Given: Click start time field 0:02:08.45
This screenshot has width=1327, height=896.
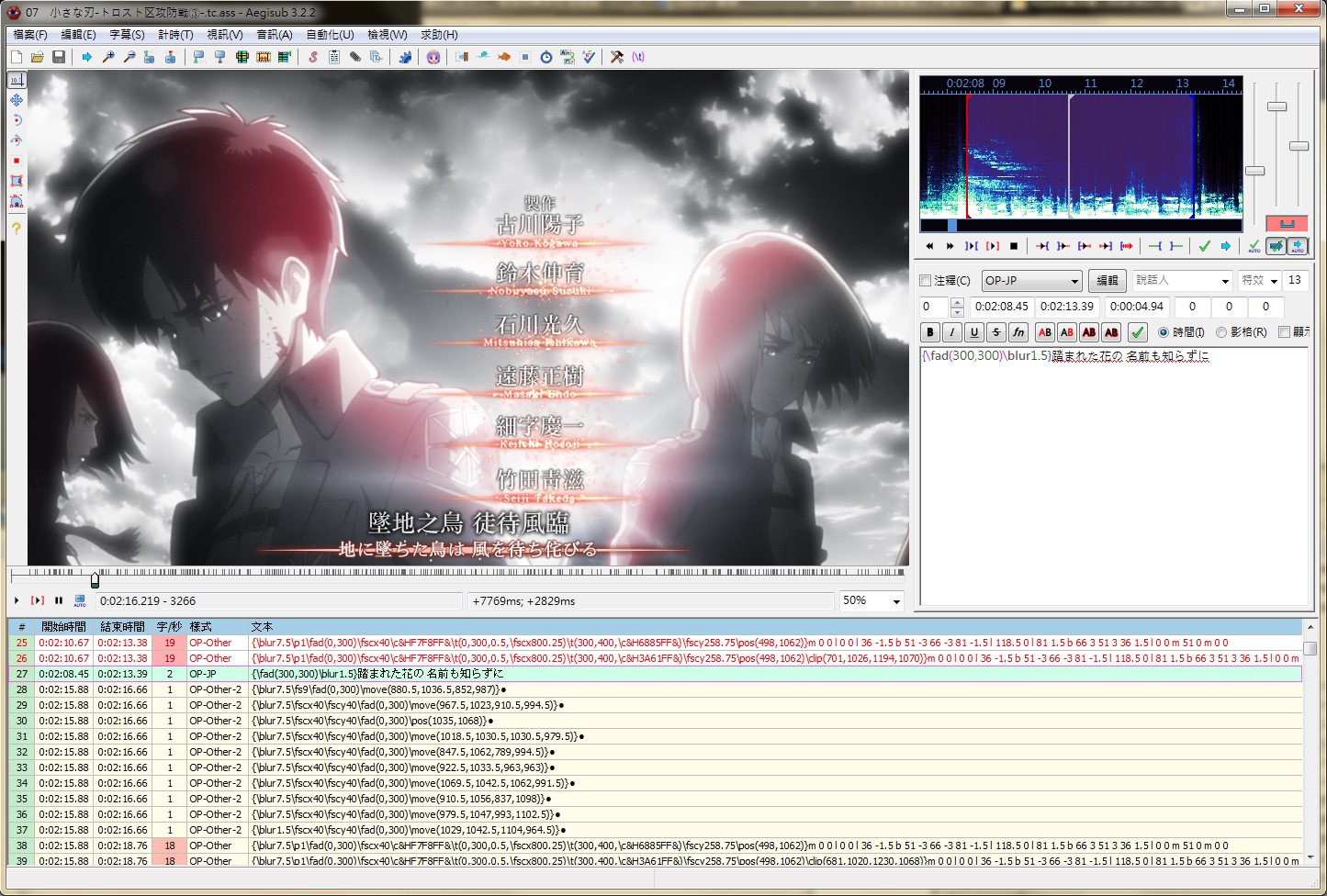Looking at the screenshot, I should coord(1002,307).
